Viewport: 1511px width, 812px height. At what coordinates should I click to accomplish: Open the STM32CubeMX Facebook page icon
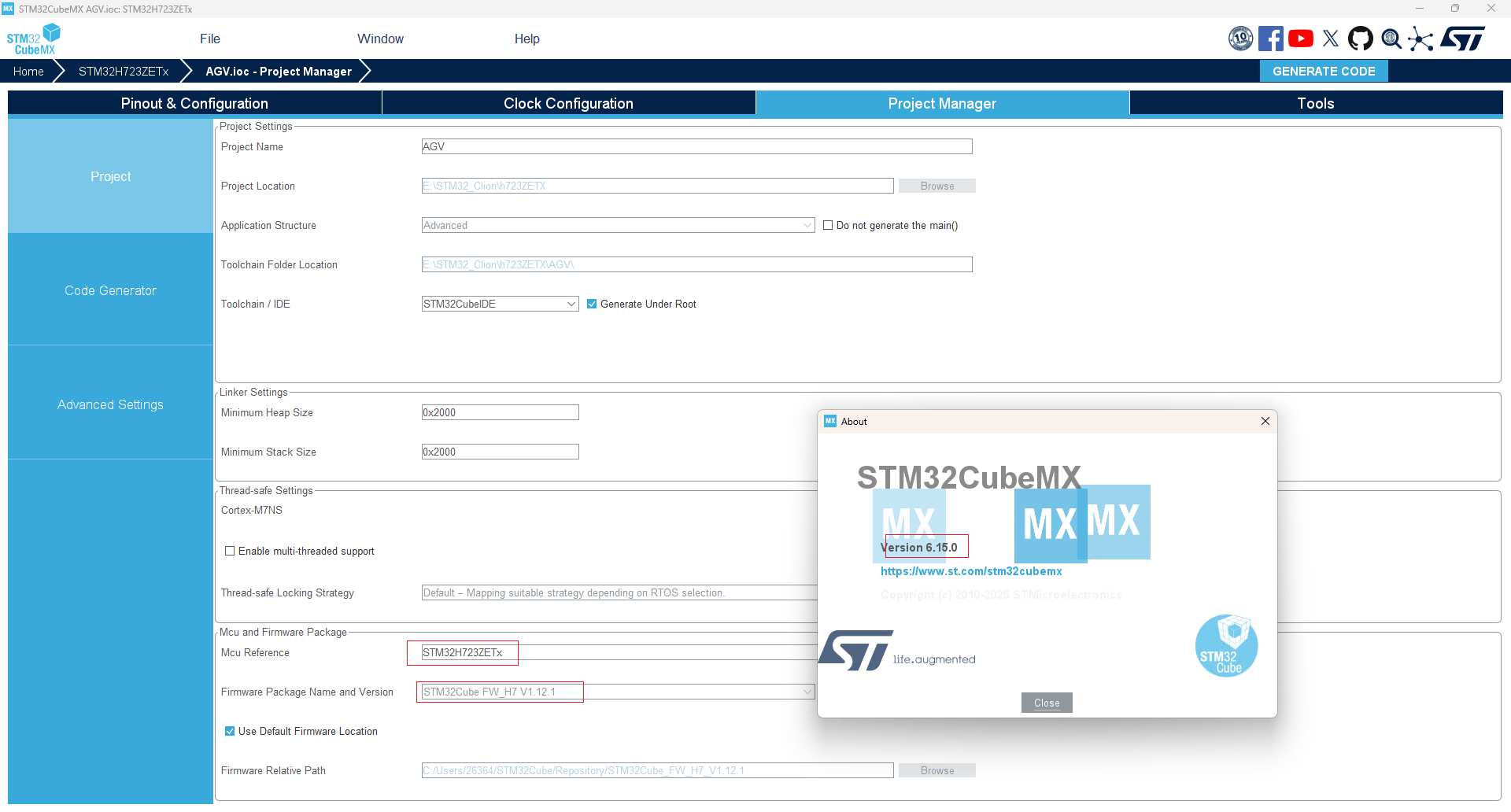(x=1271, y=38)
